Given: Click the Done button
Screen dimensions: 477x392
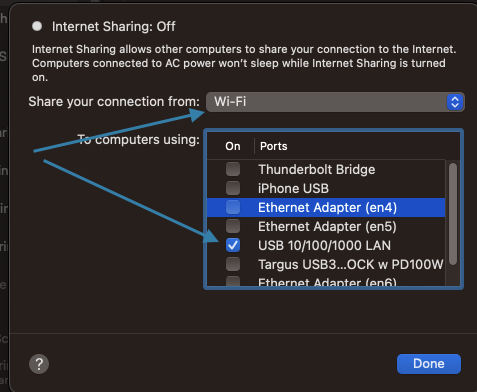Looking at the screenshot, I should click(x=429, y=364).
